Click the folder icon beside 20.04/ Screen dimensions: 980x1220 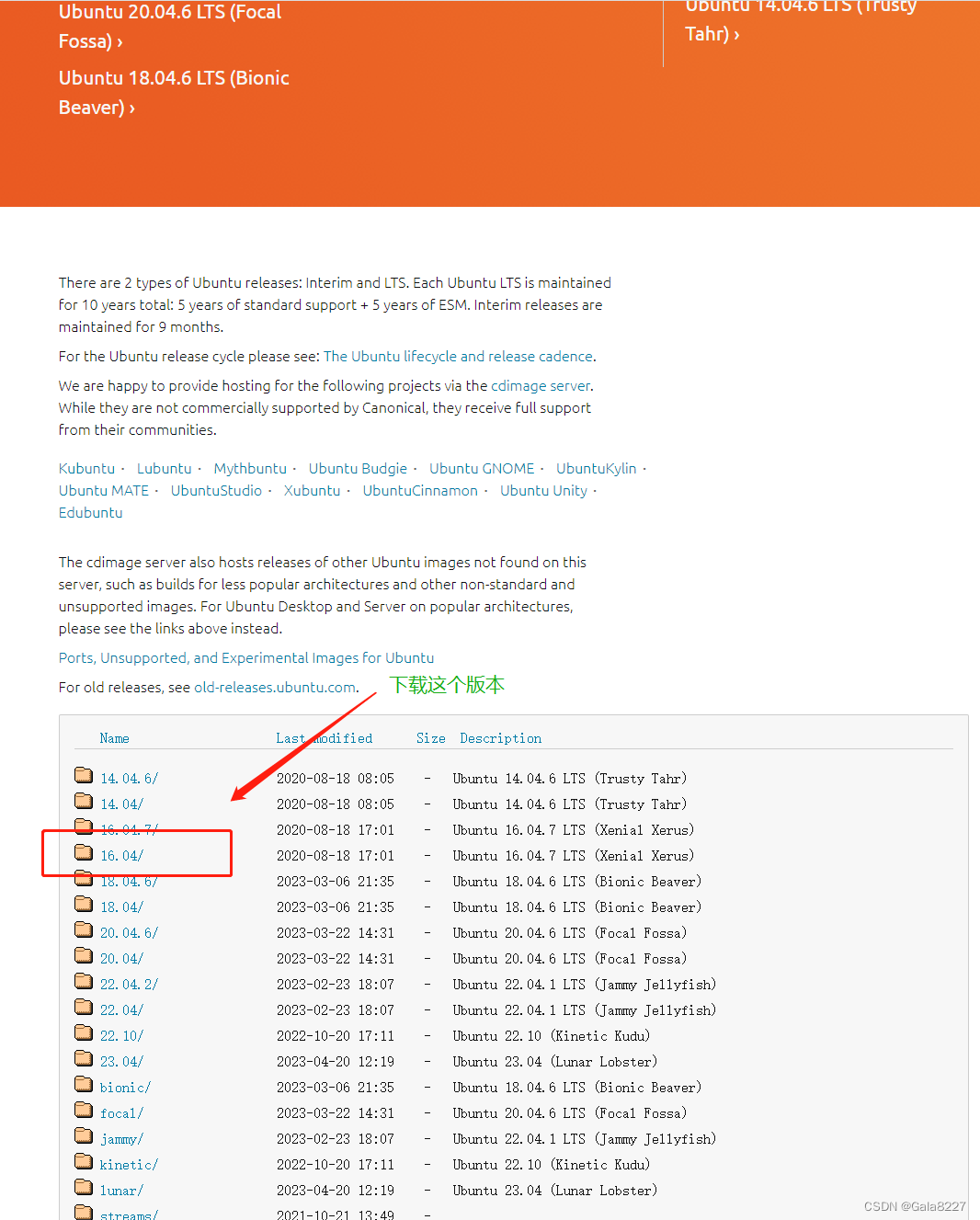84,954
